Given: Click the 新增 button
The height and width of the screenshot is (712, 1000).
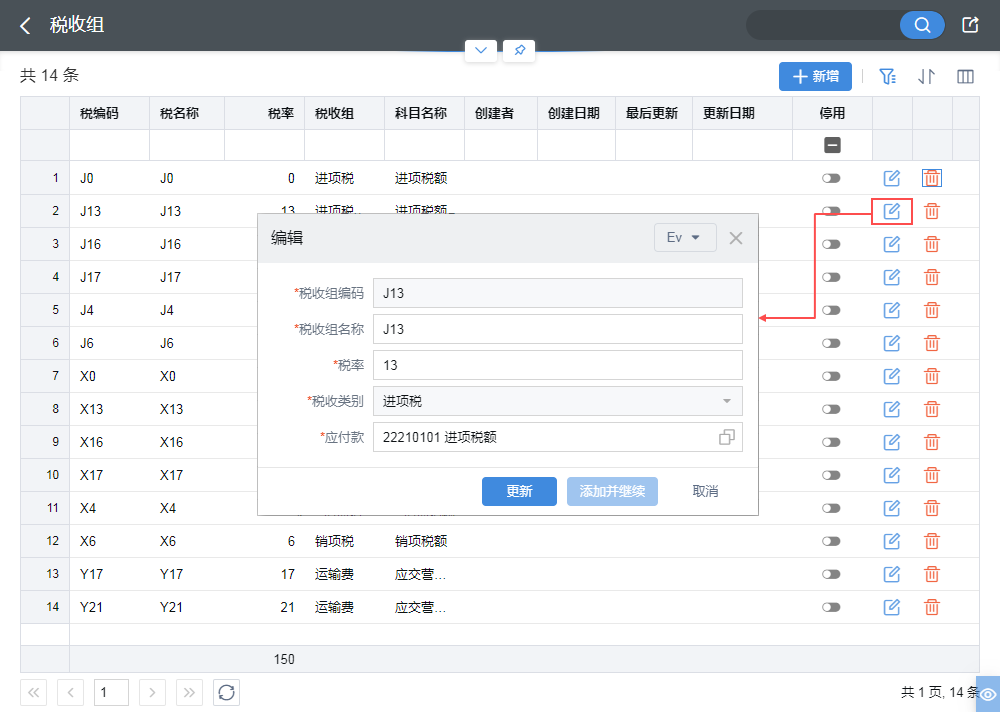Looking at the screenshot, I should pos(815,77).
